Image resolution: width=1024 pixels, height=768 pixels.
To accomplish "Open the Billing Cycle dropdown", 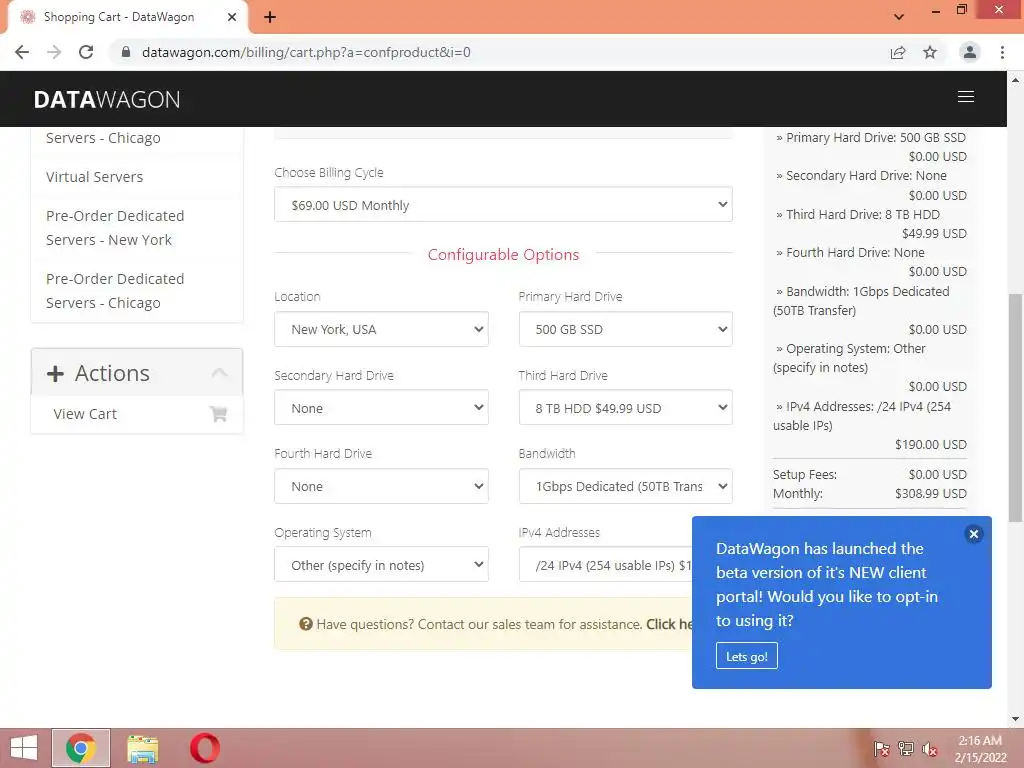I will (503, 204).
